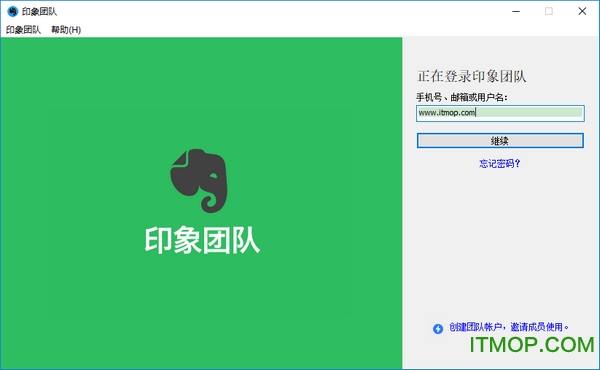Minimize the 印象团队 window
This screenshot has width=600, height=370.
click(x=516, y=11)
